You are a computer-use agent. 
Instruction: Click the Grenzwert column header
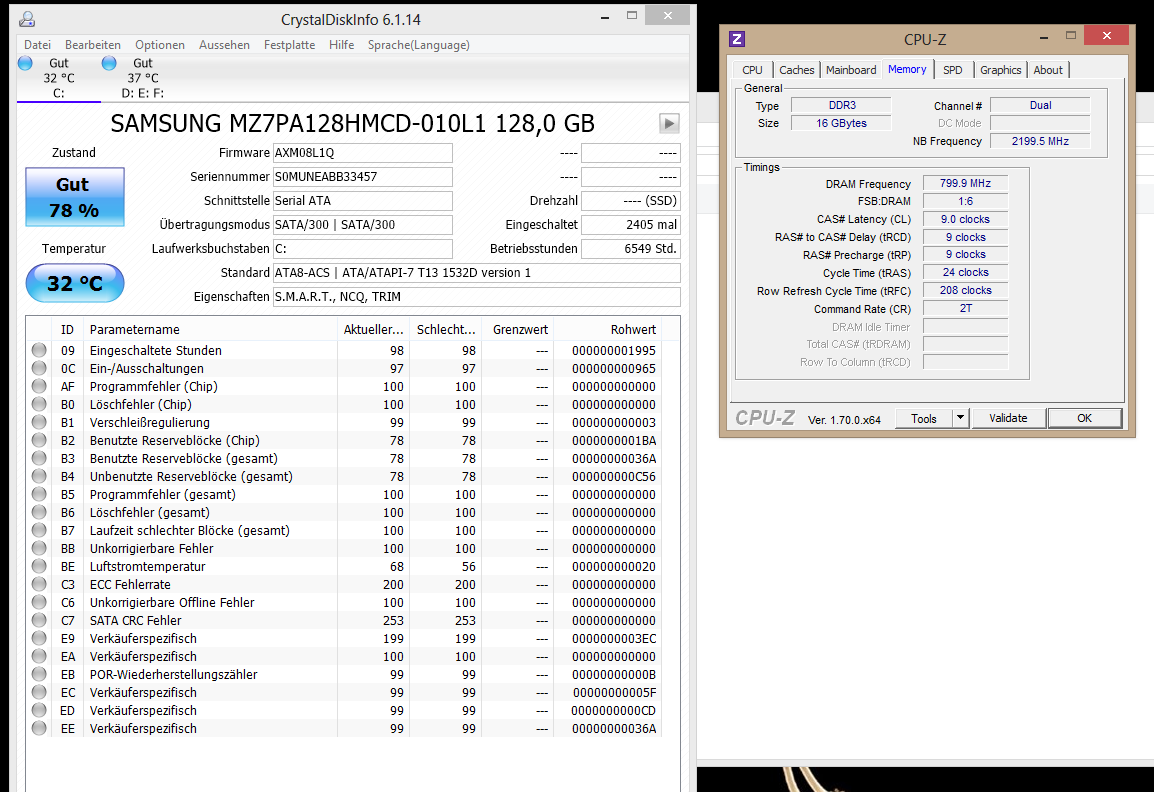(x=516, y=330)
